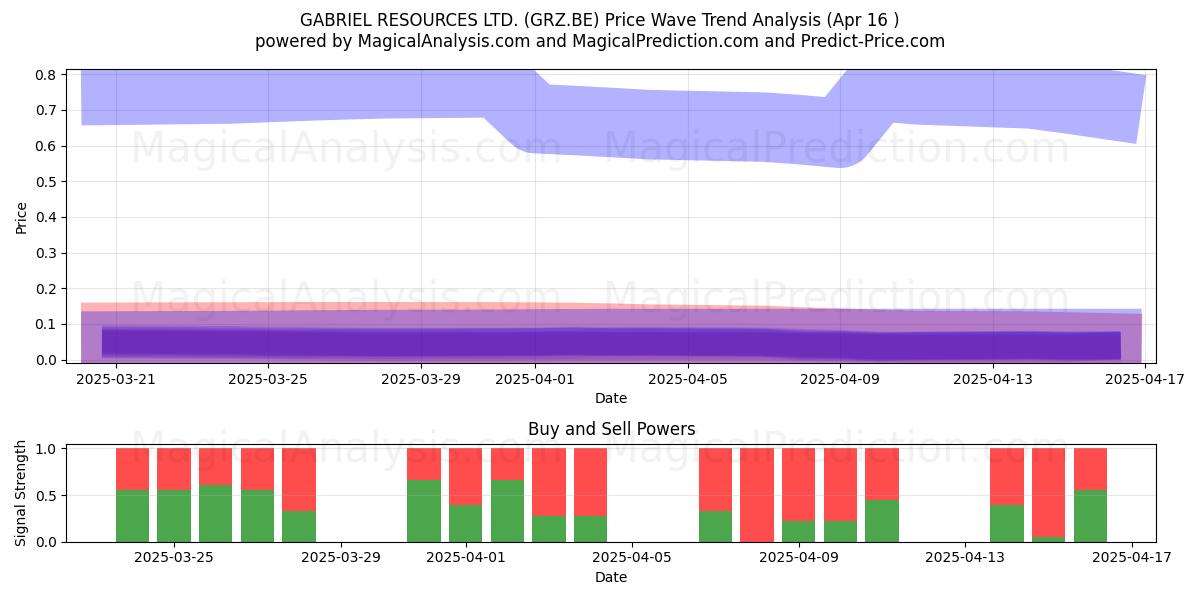Click the 0.4 tick on the Price axis
This screenshot has height=600, width=1200.
(x=48, y=217)
